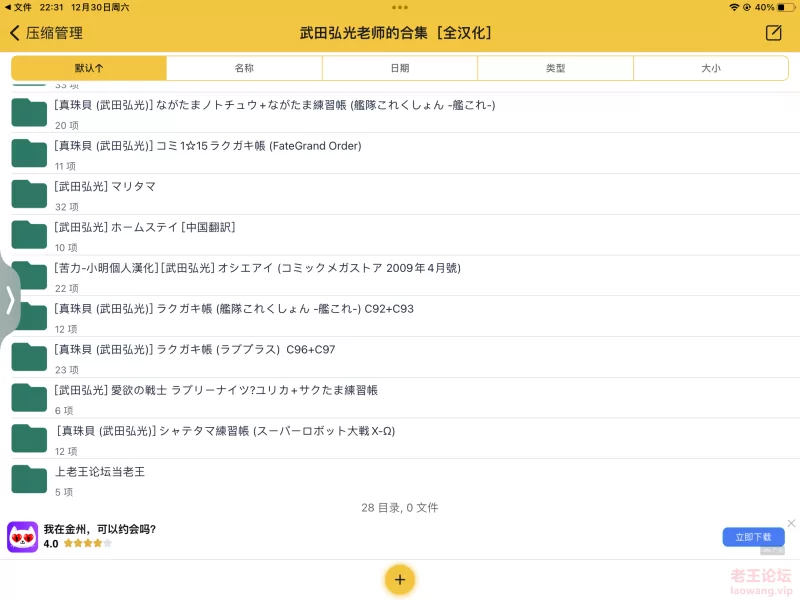Click the page title 武田弘光老师的合集 [全汉化]
The height and width of the screenshot is (600, 800).
(395, 33)
